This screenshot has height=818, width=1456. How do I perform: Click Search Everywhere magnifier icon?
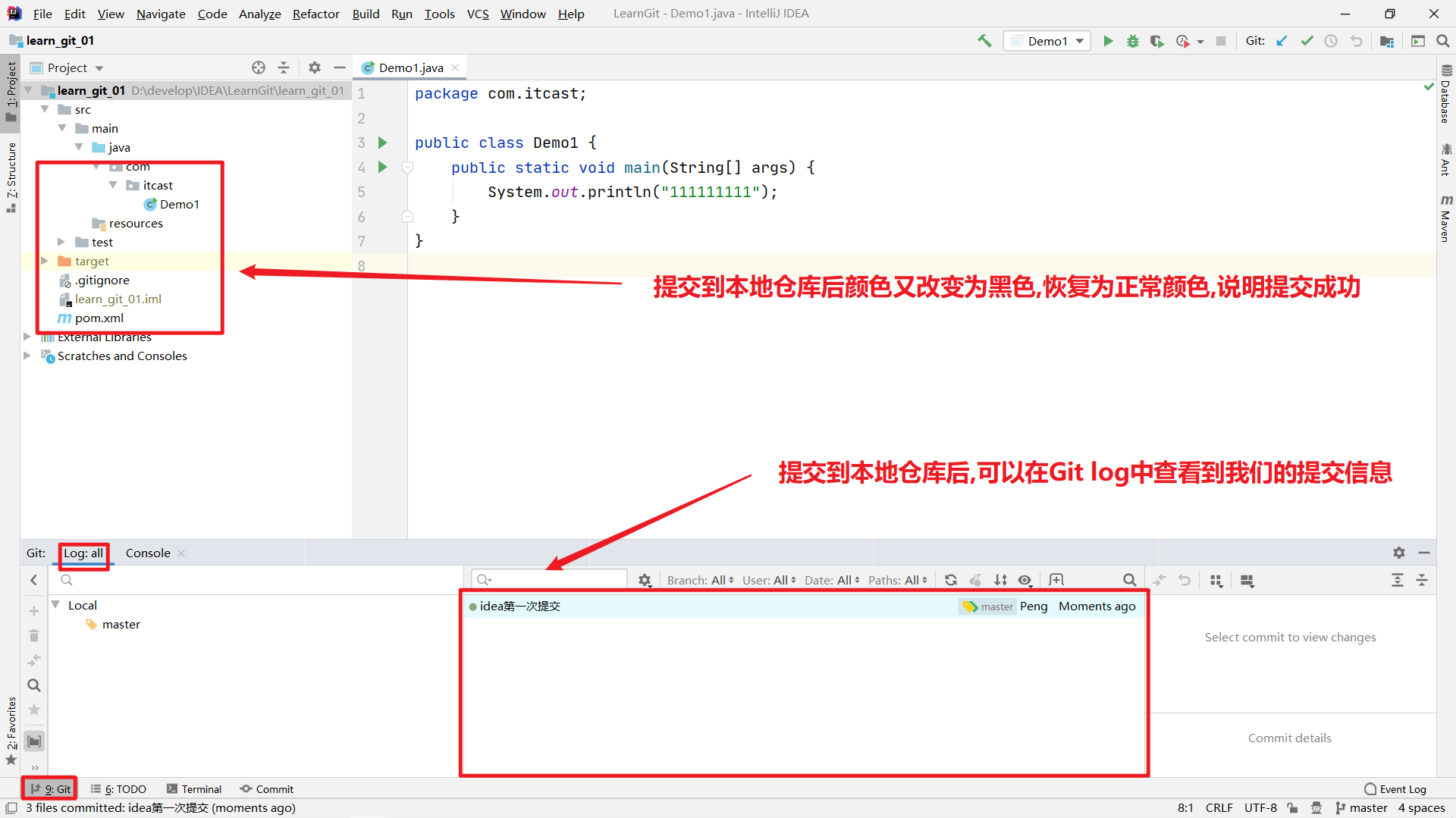tap(1443, 41)
